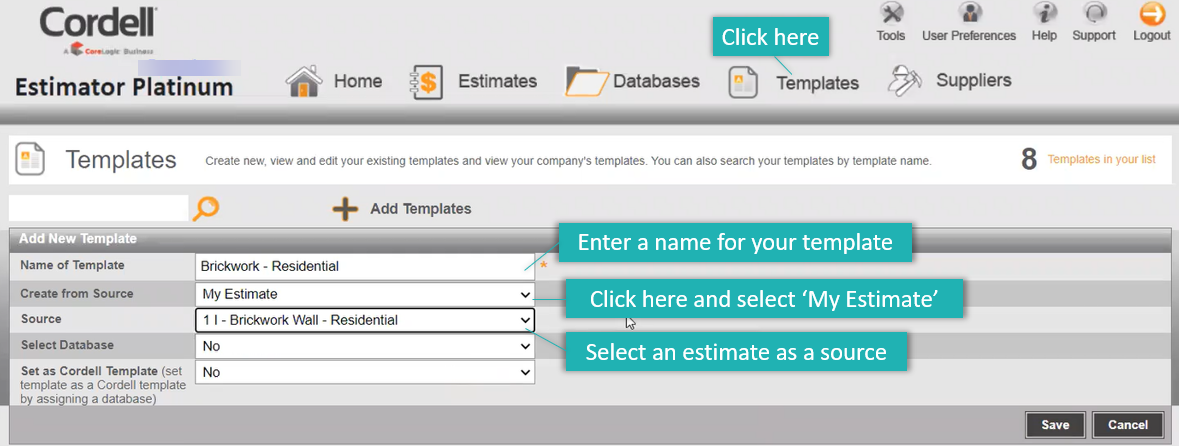This screenshot has width=1179, height=446.
Task: Open the Create from Source dropdown
Action: click(365, 294)
